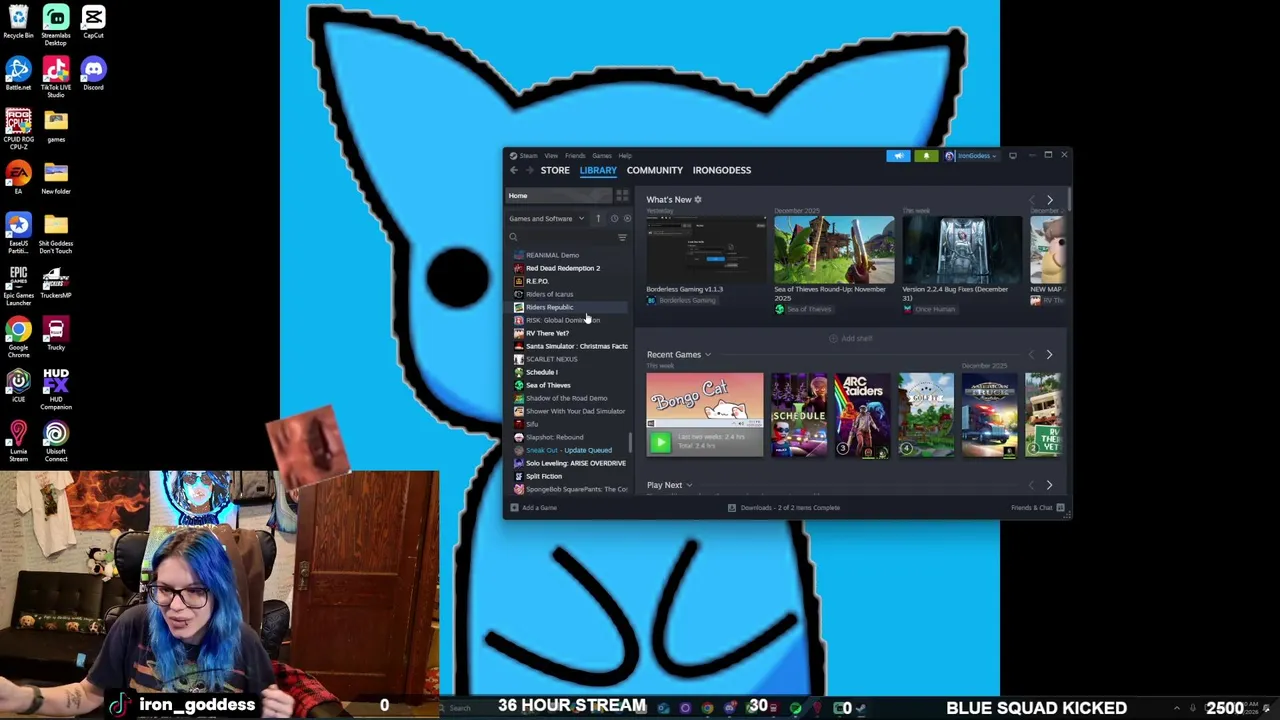This screenshot has height=720, width=1280.
Task: Open the Streamlabs Desktop desktop icon
Action: tap(56, 24)
